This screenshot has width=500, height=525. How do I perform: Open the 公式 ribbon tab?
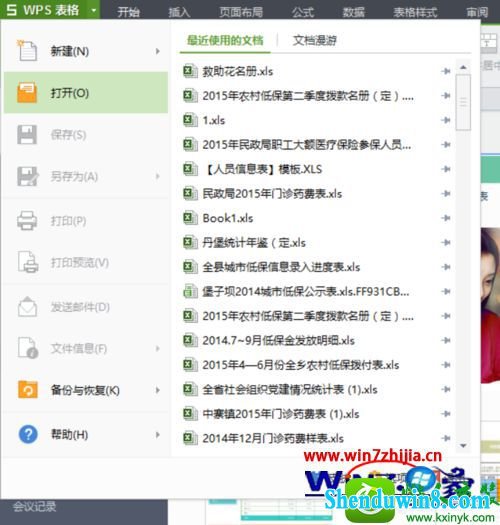(x=302, y=12)
